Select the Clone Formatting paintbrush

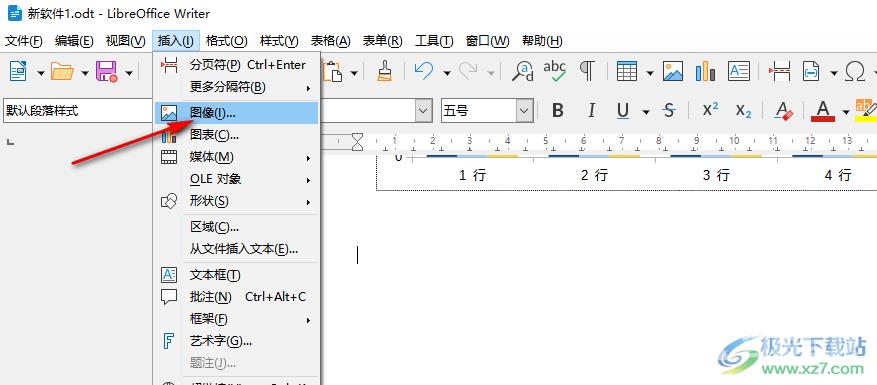(384, 72)
